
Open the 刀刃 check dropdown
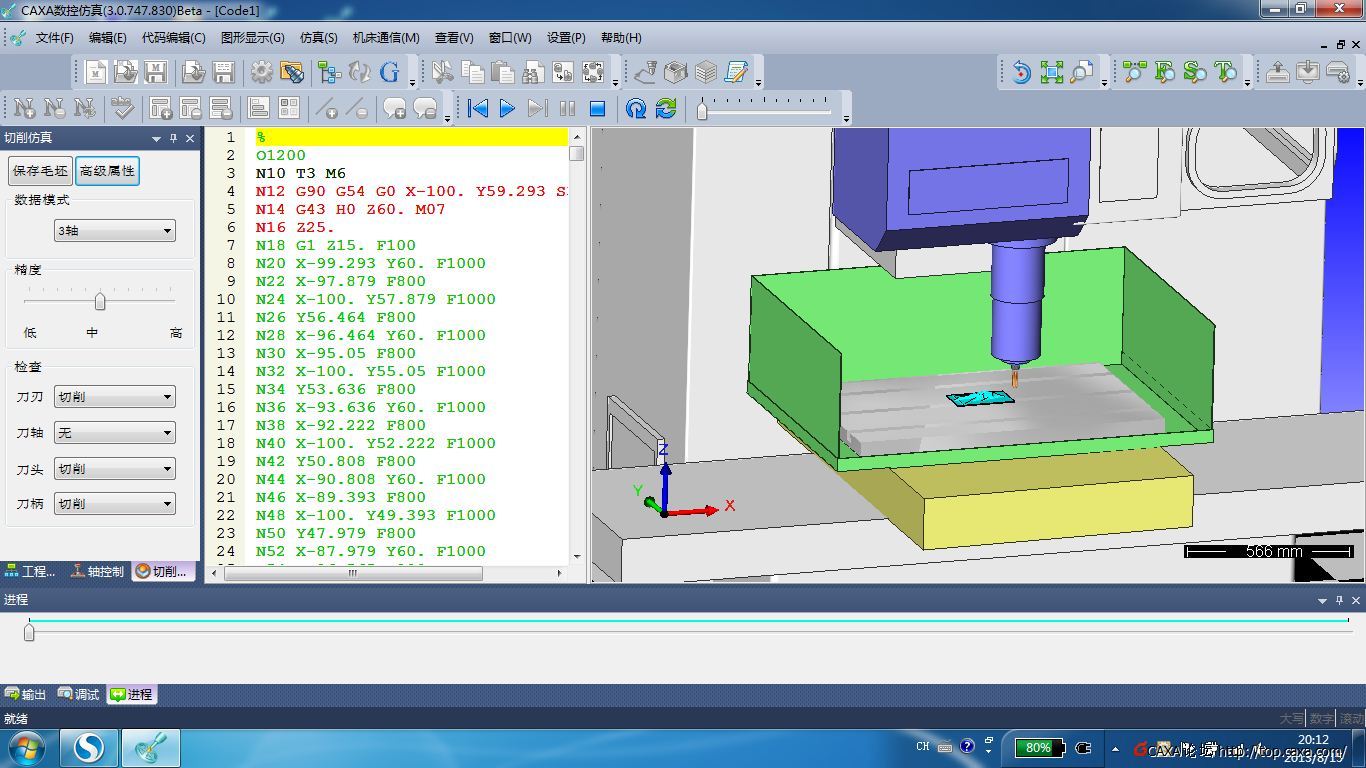115,397
